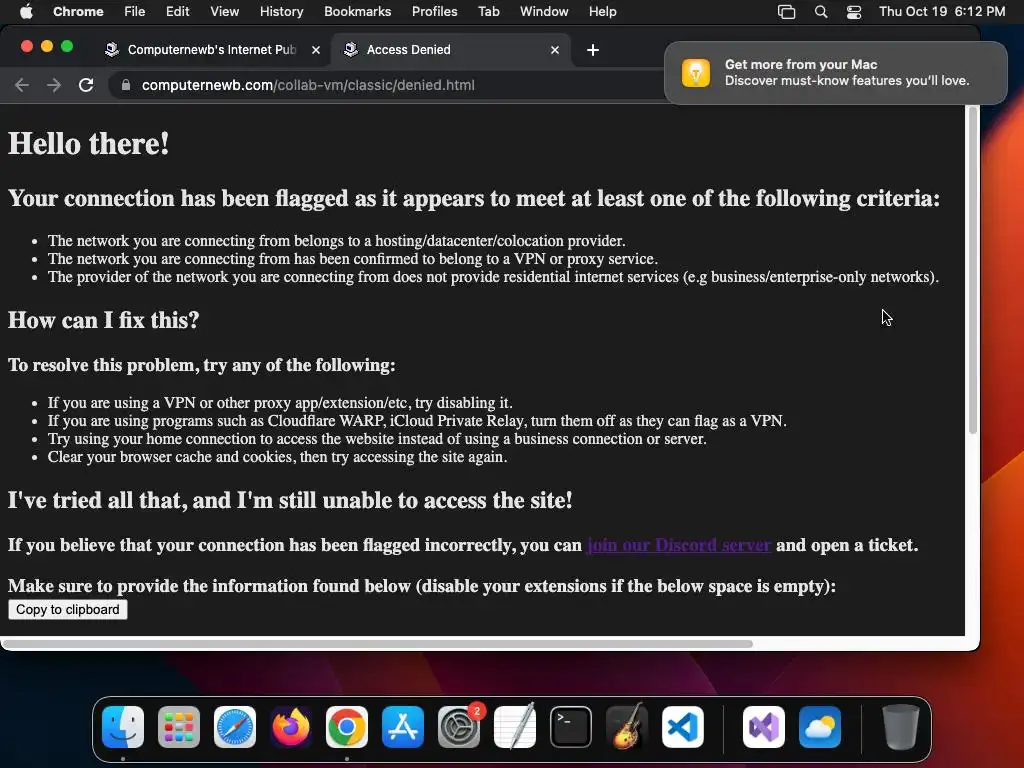Open the Profiles menu

coord(434,11)
